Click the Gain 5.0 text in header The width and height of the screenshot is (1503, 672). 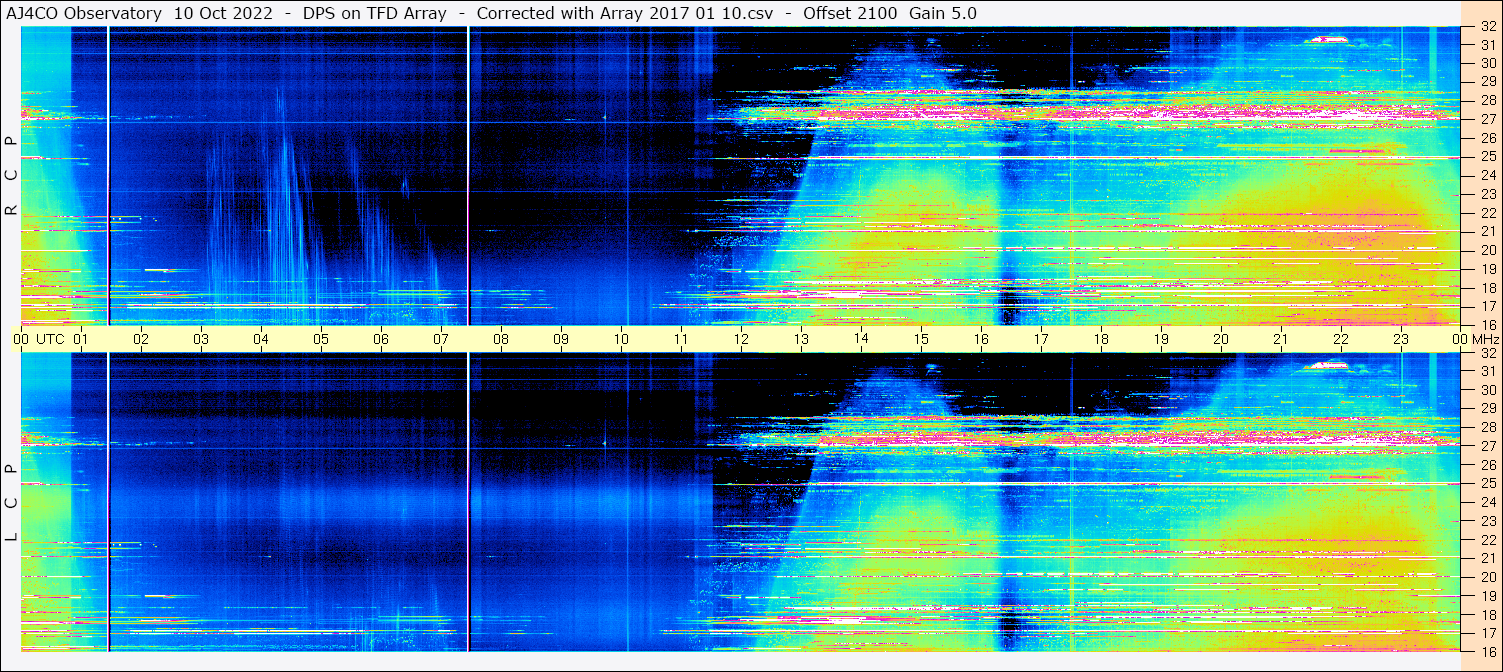click(943, 13)
